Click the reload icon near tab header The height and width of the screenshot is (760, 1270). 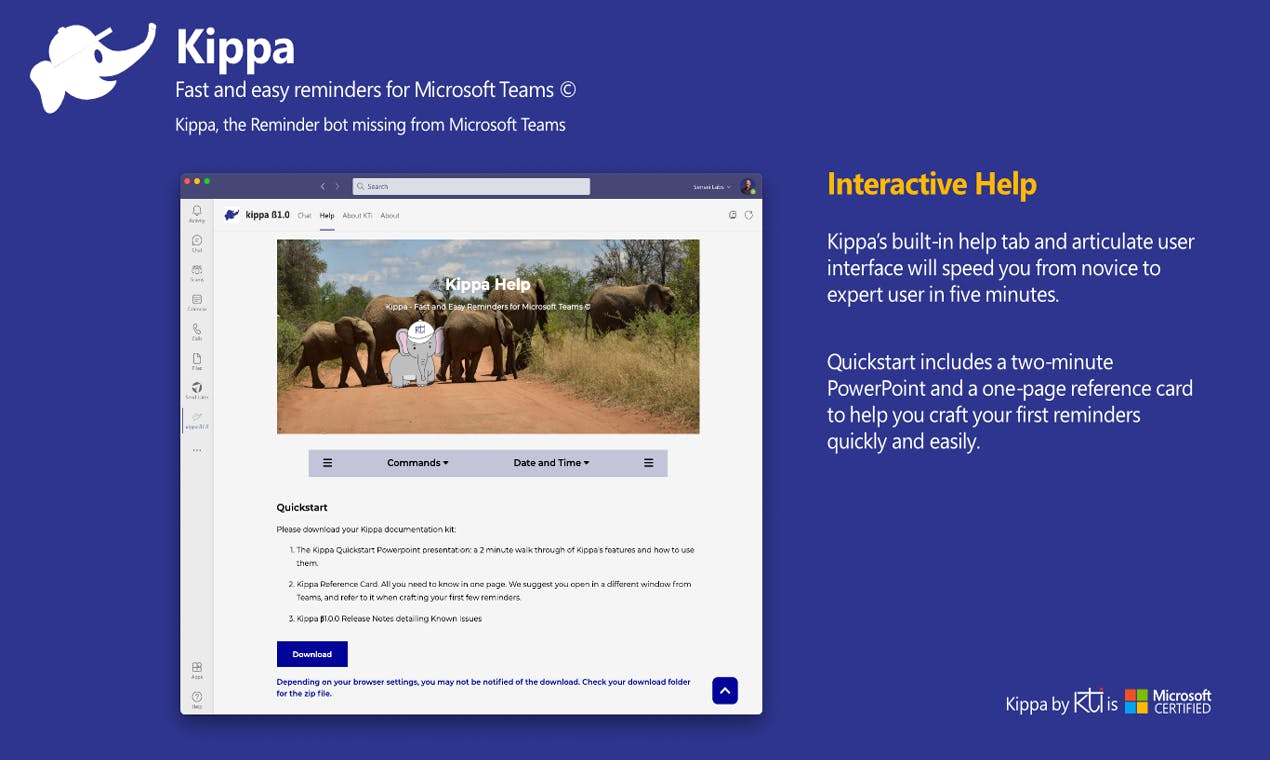click(x=748, y=215)
